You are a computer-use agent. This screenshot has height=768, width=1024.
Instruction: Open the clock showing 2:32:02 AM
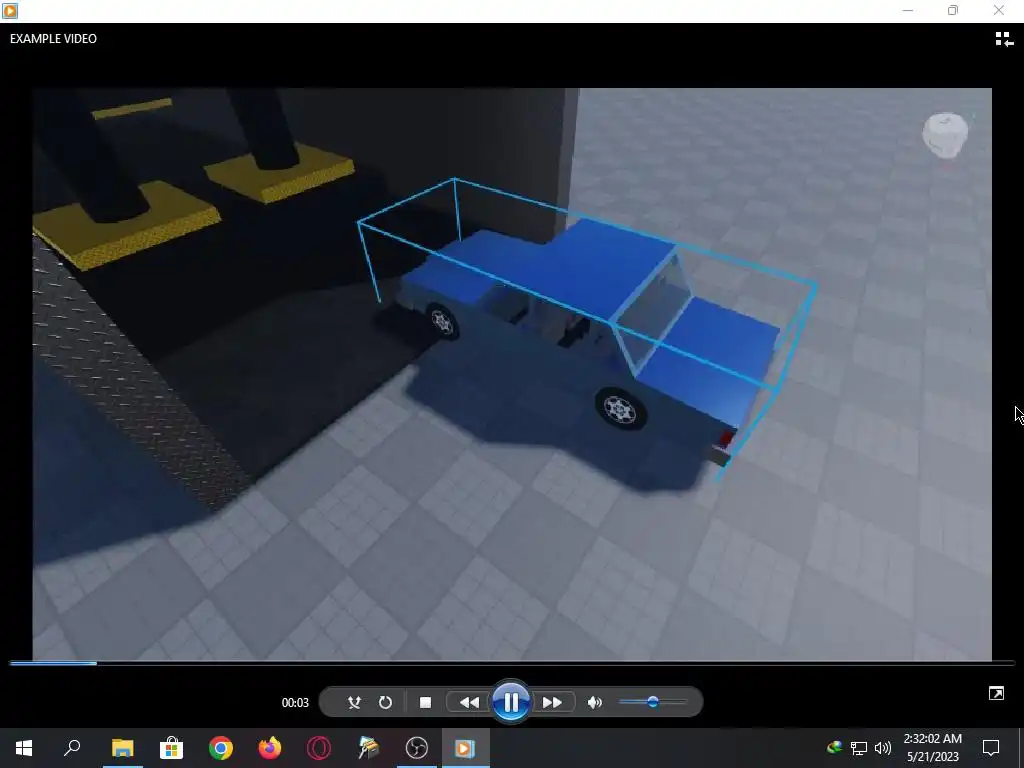coord(932,748)
